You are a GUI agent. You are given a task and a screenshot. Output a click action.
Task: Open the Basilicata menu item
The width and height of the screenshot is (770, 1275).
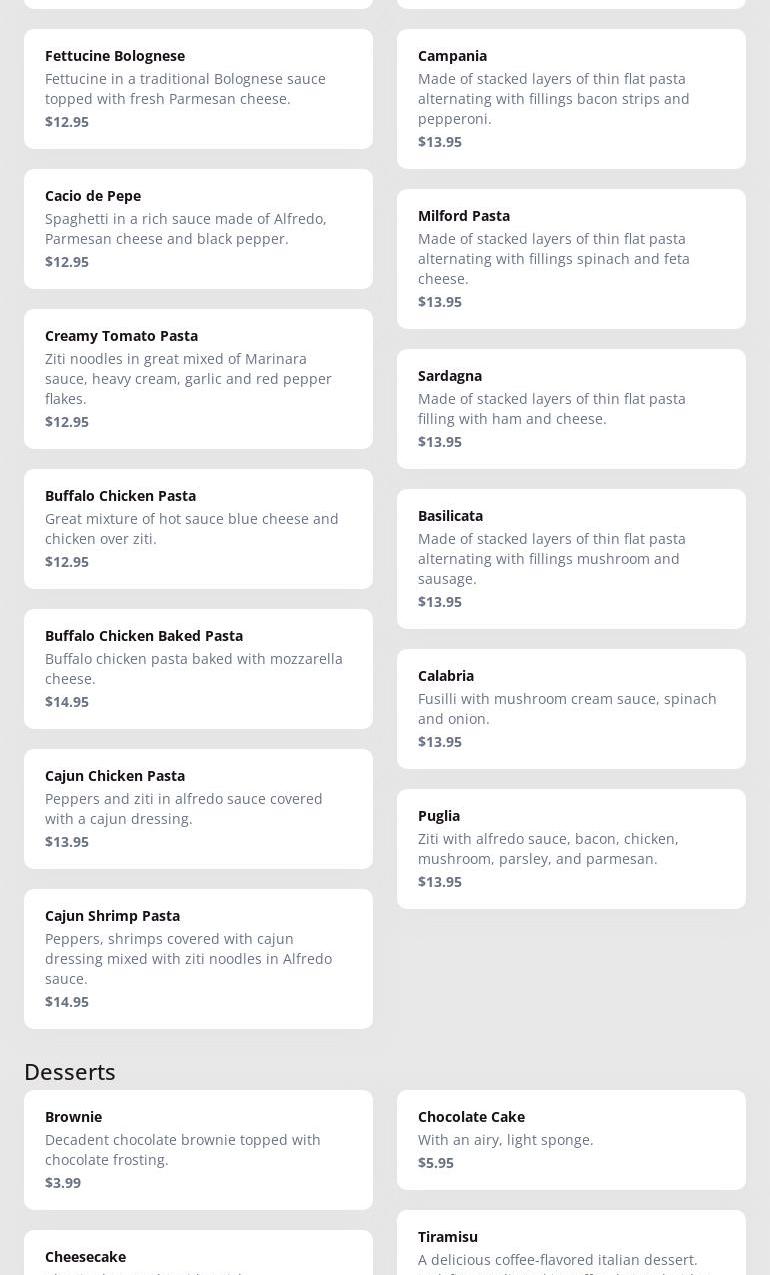pos(571,559)
